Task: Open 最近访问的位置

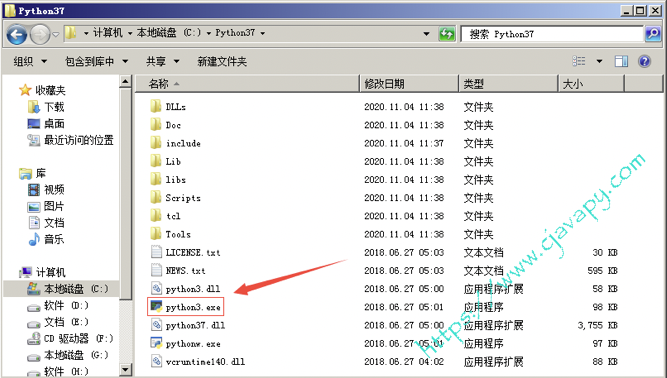Action: tap(79, 140)
